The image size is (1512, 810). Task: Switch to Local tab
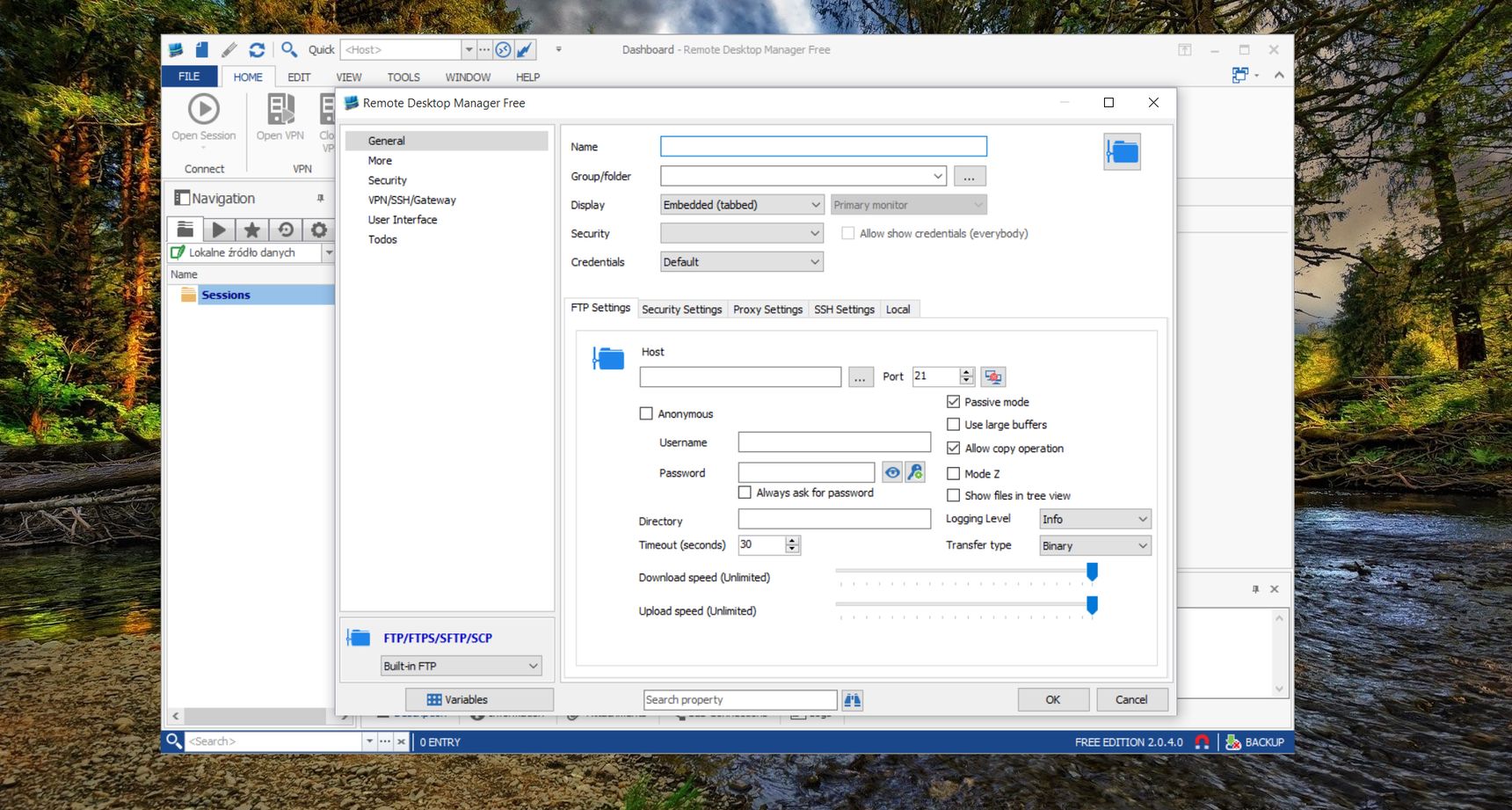(898, 310)
